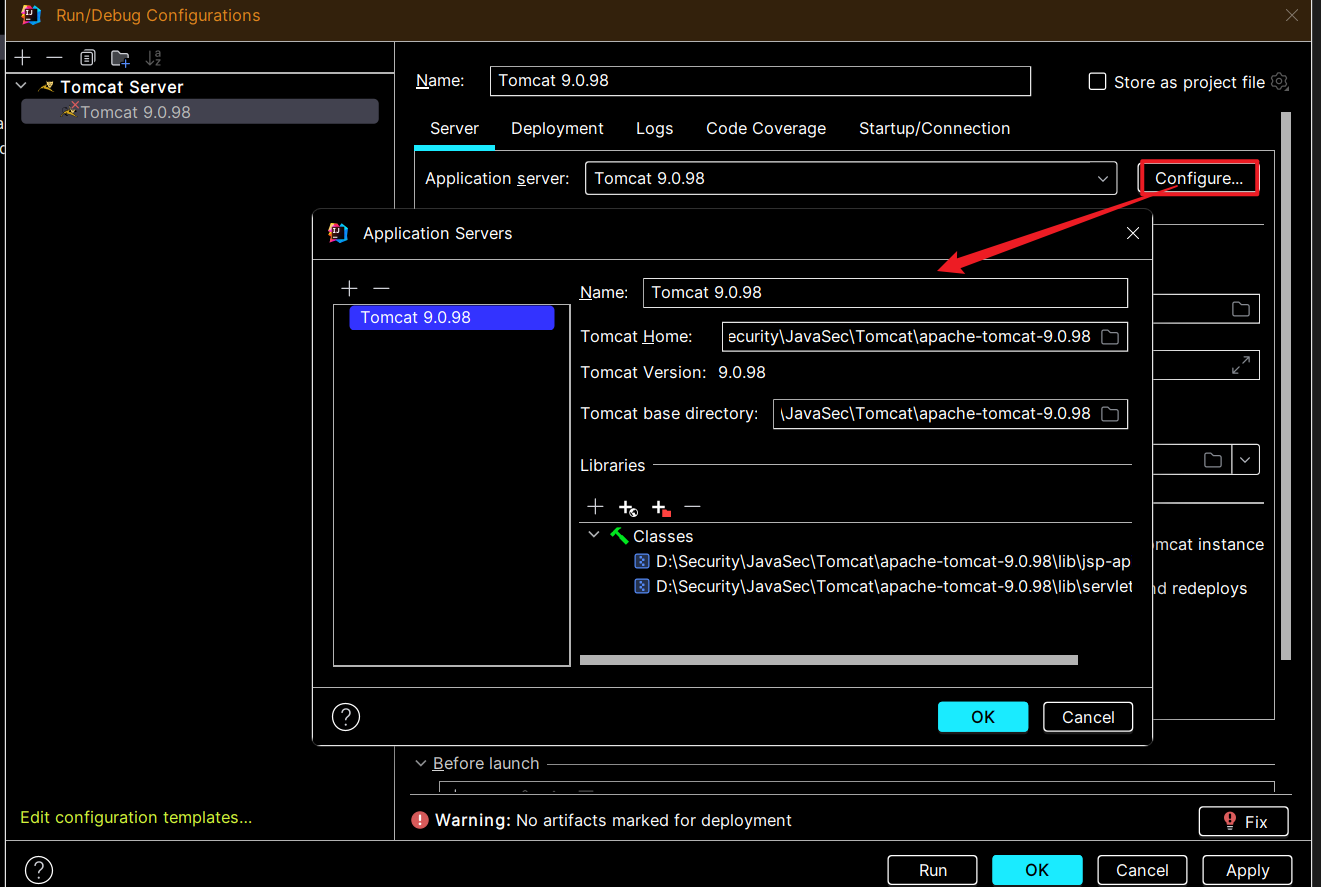Viewport: 1321px width, 887px height.
Task: Click the vertical scrollbar in the configuration panel
Action: [1286, 386]
